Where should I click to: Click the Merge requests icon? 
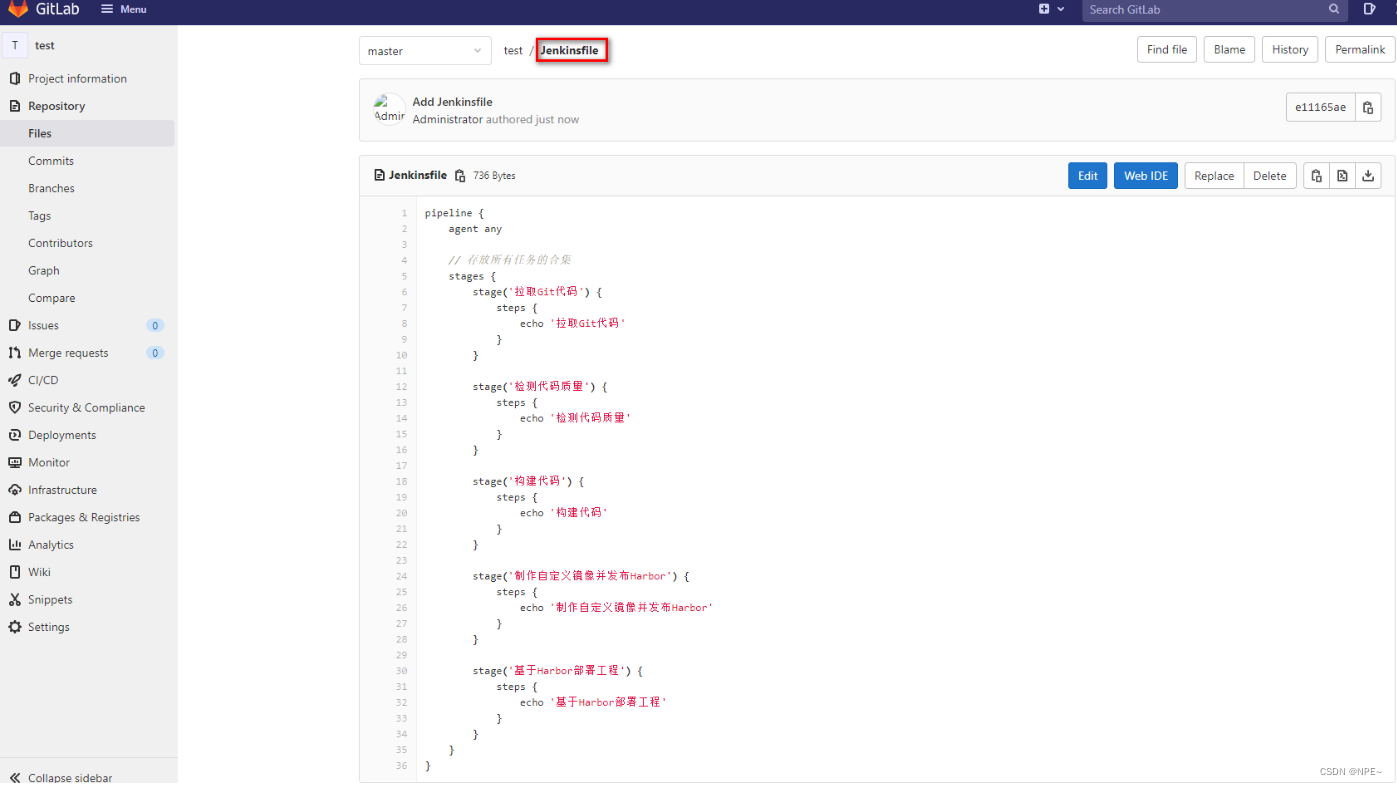pyautogui.click(x=15, y=353)
